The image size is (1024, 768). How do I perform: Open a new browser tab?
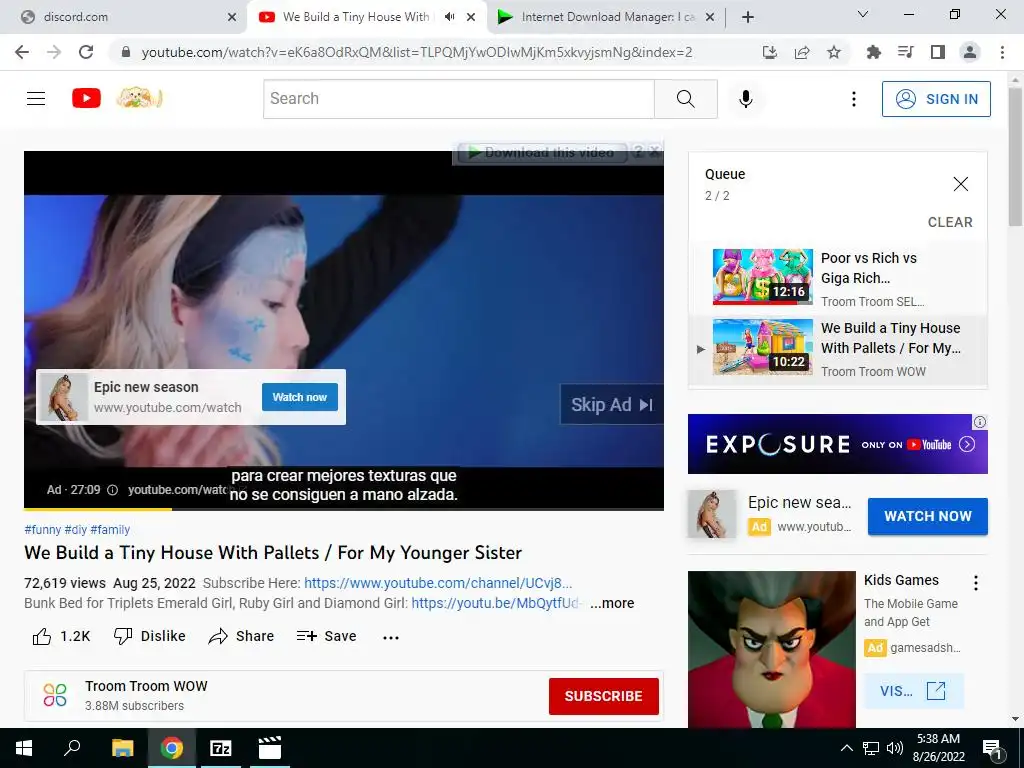click(x=748, y=17)
